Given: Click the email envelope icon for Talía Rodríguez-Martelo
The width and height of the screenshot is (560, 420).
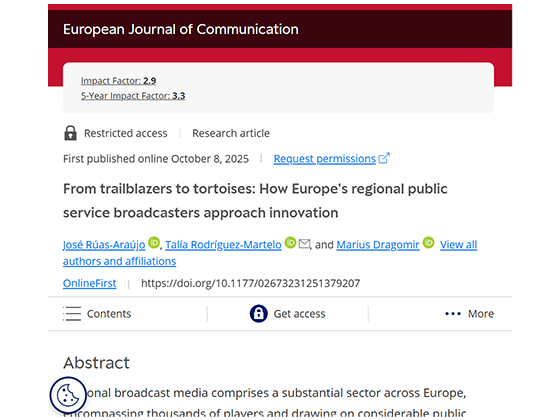Looking at the screenshot, I should (x=304, y=244).
